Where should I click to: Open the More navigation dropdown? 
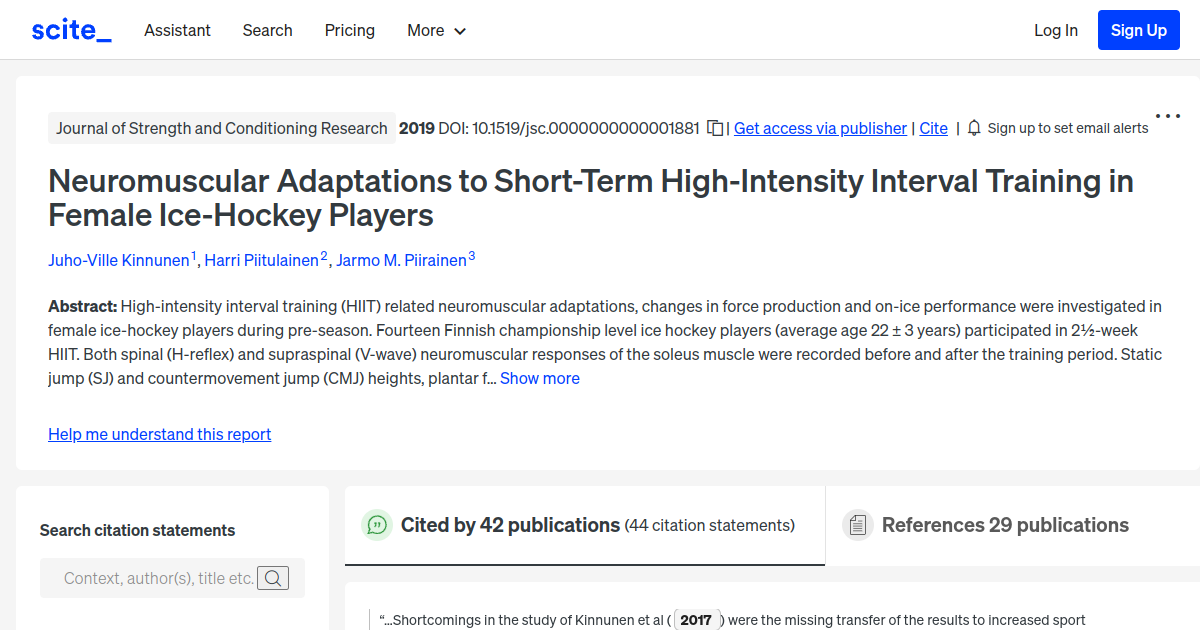click(436, 30)
